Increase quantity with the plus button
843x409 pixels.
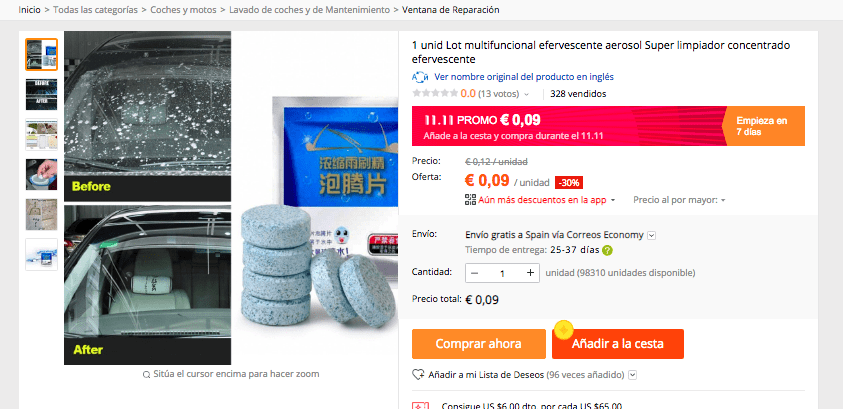click(x=530, y=273)
